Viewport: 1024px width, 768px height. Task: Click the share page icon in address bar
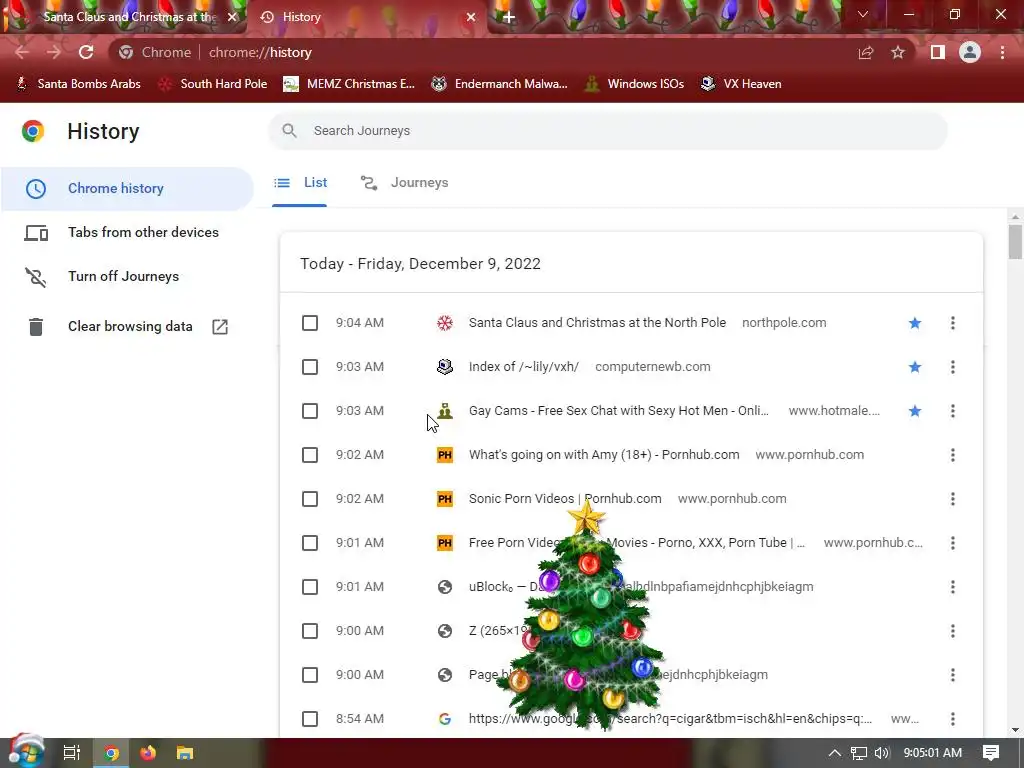click(x=866, y=52)
